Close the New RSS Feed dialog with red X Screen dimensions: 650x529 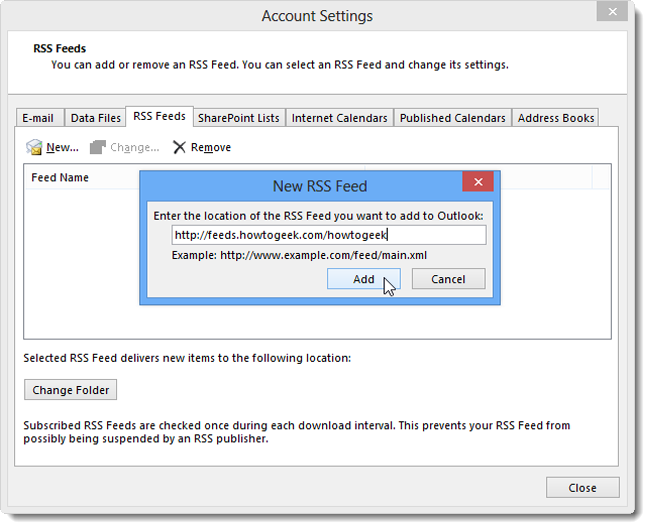coord(478,182)
